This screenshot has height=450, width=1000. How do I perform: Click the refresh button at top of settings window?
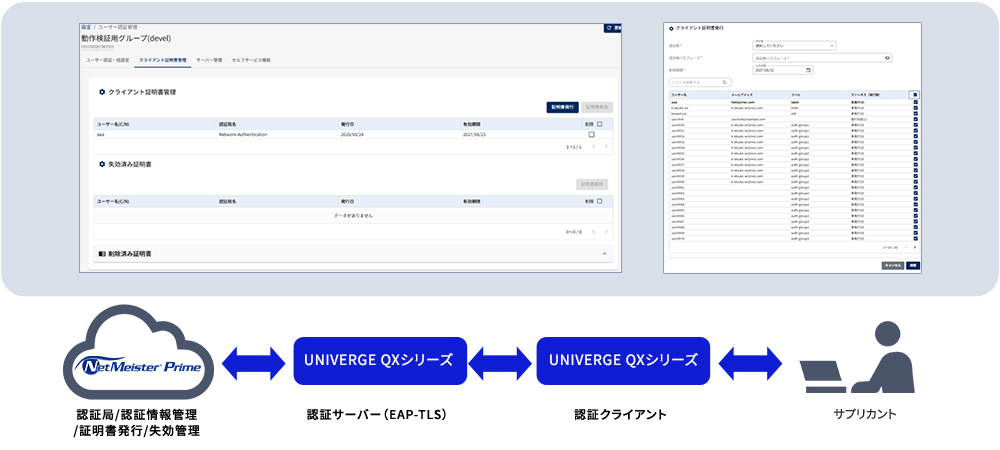point(612,28)
